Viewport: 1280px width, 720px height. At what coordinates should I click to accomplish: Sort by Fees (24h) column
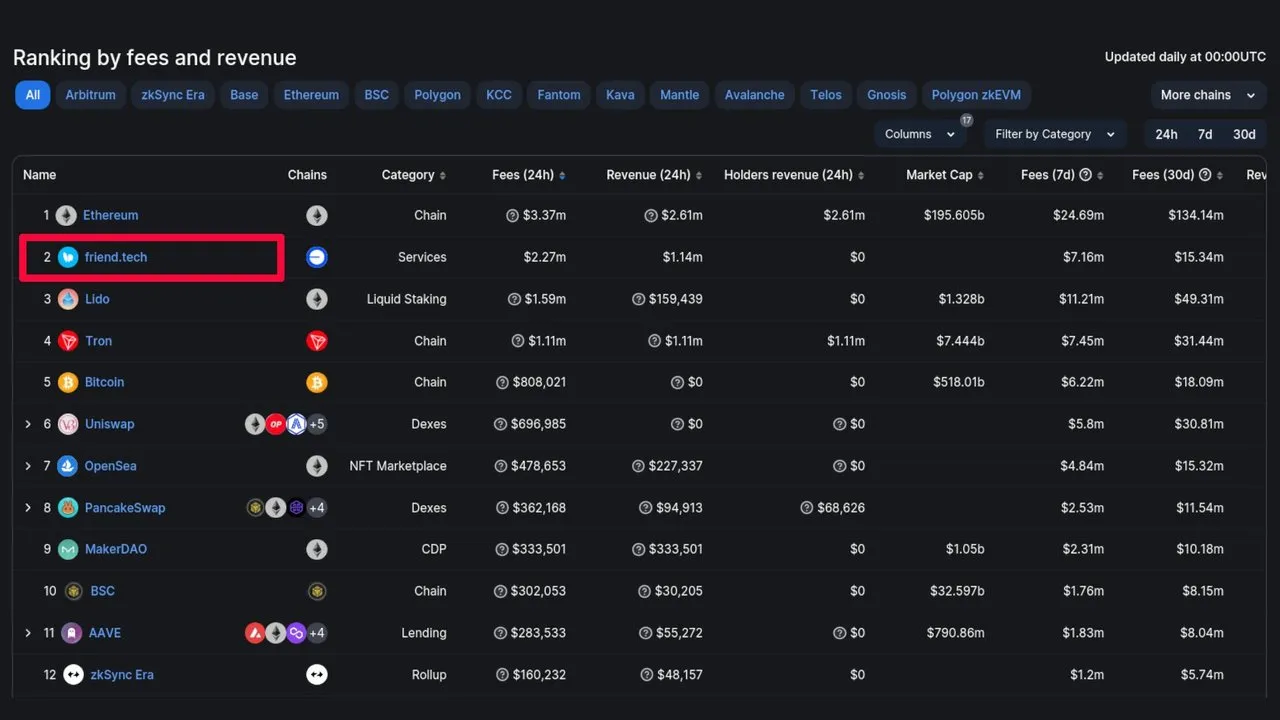[529, 175]
